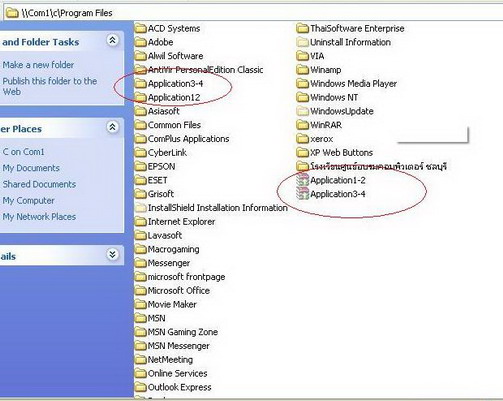The height and width of the screenshot is (401, 503).
Task: Click the Internet Explorer folder icon
Action: tap(141, 221)
